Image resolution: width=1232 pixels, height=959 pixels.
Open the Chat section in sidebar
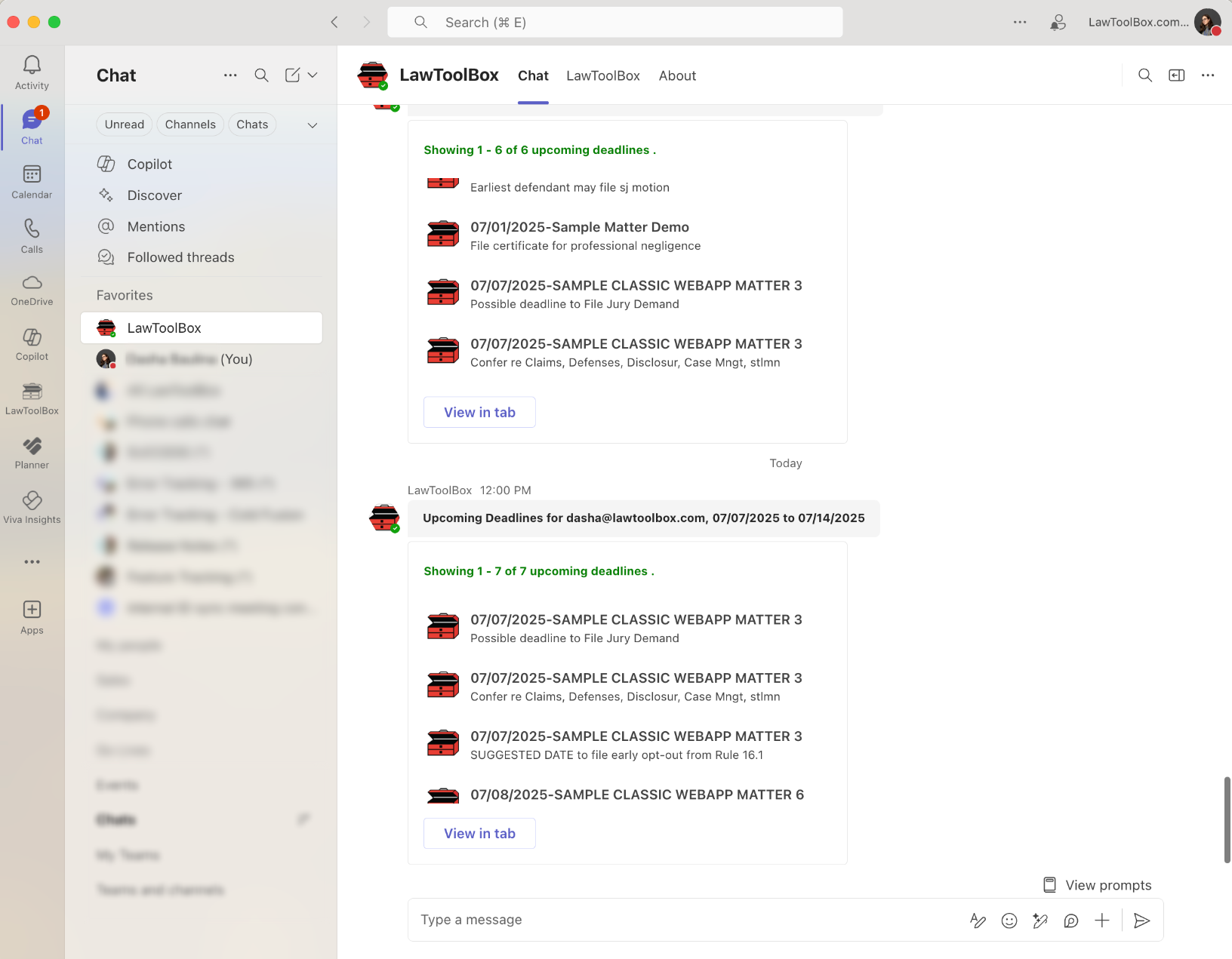[32, 128]
